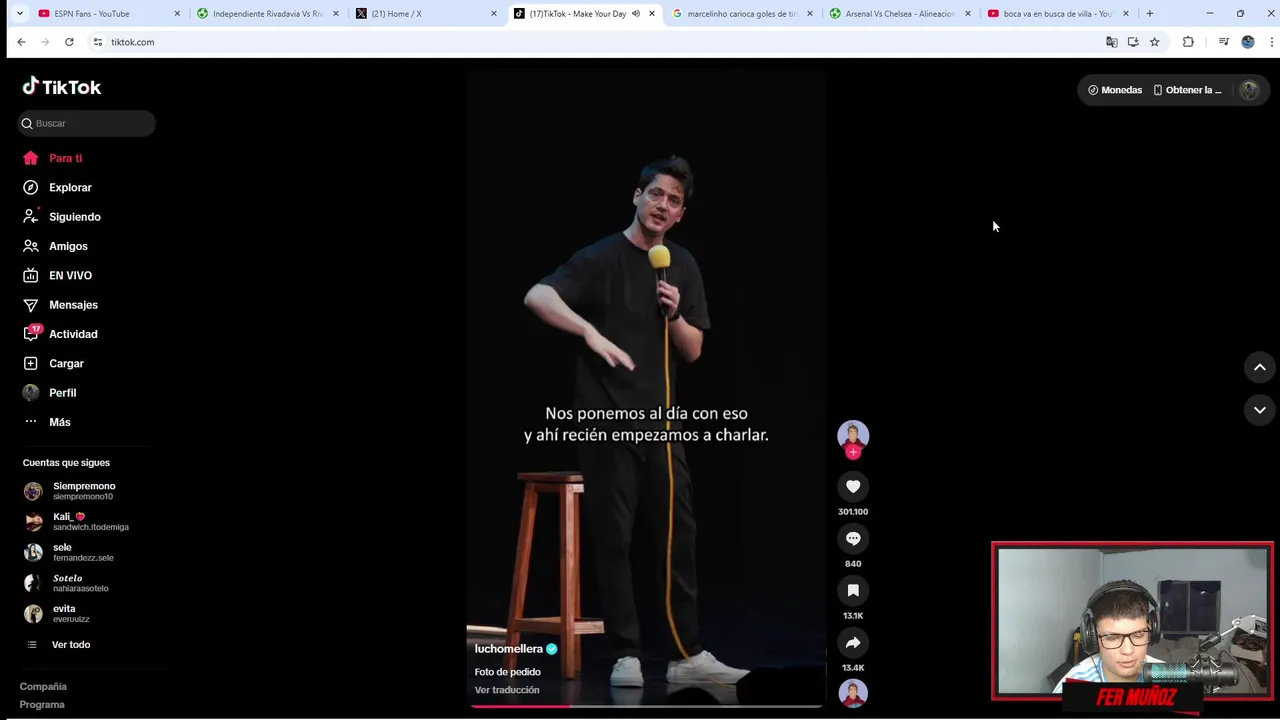The width and height of the screenshot is (1280, 720).
Task: Translate this page icon
Action: (1111, 42)
